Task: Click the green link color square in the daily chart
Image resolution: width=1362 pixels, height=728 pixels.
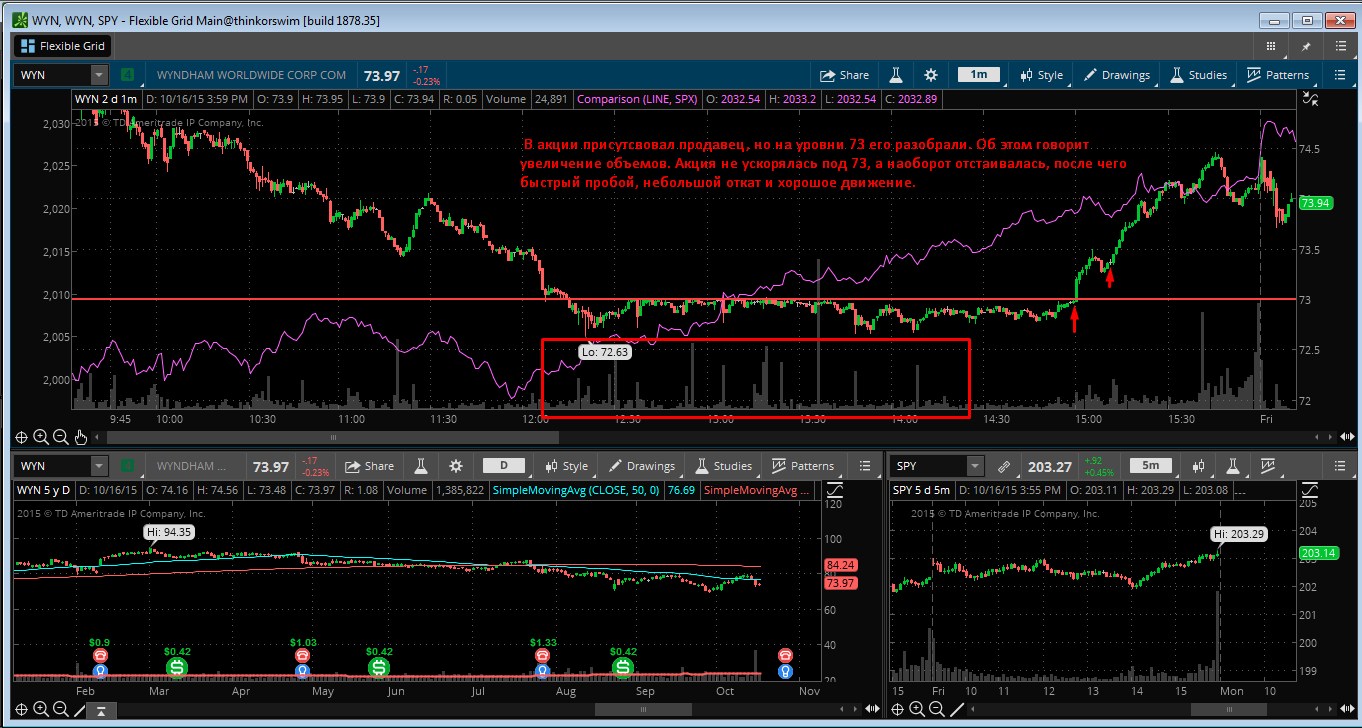Action: (x=127, y=466)
